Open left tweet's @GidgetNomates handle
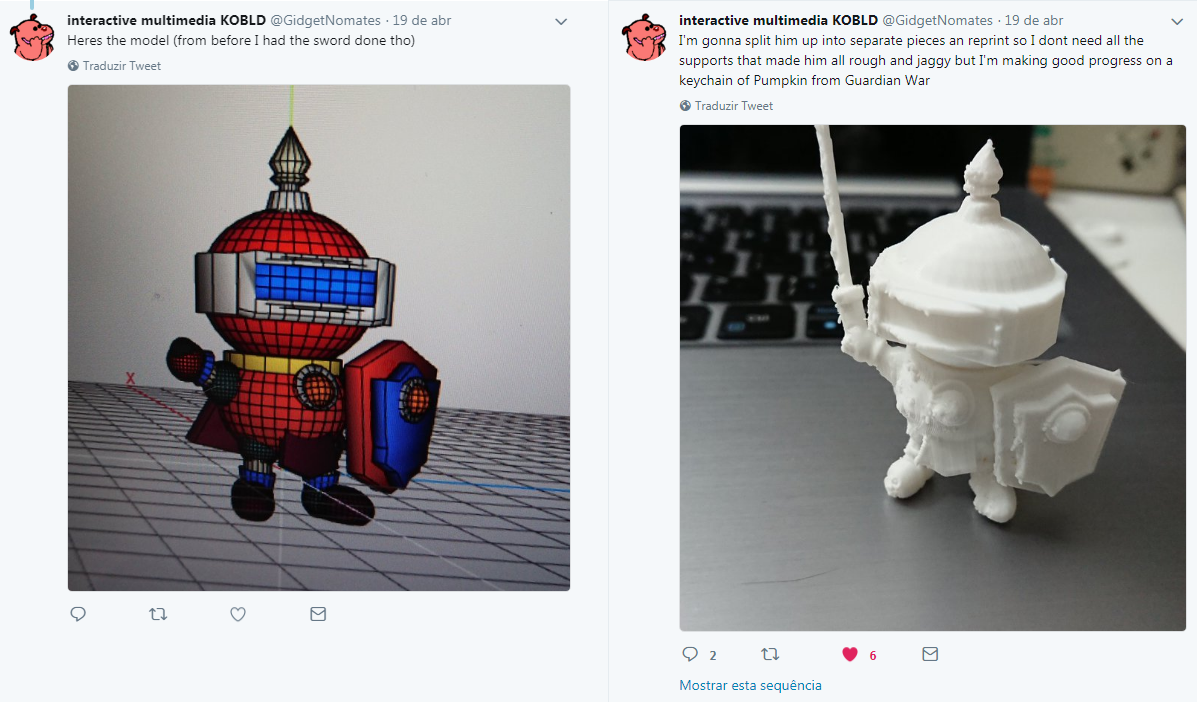 (325, 21)
